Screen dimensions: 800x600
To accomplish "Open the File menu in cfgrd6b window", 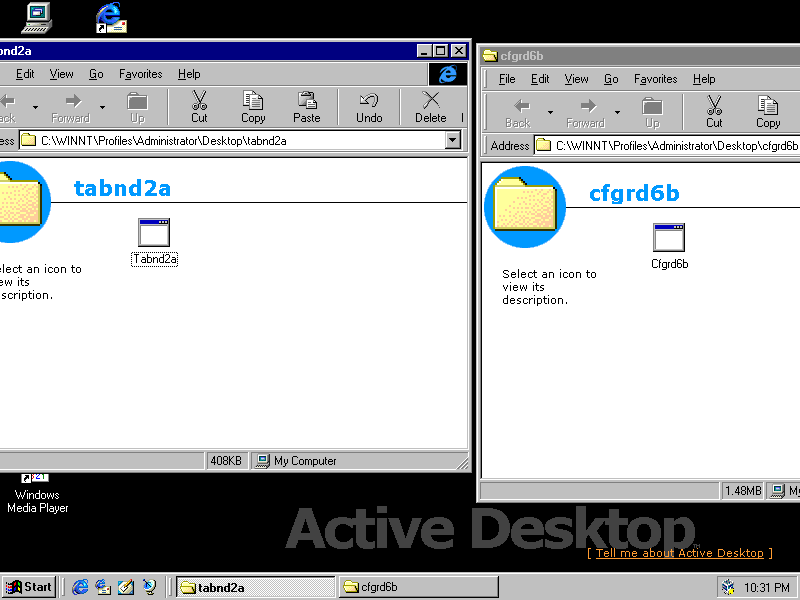I will tap(507, 79).
